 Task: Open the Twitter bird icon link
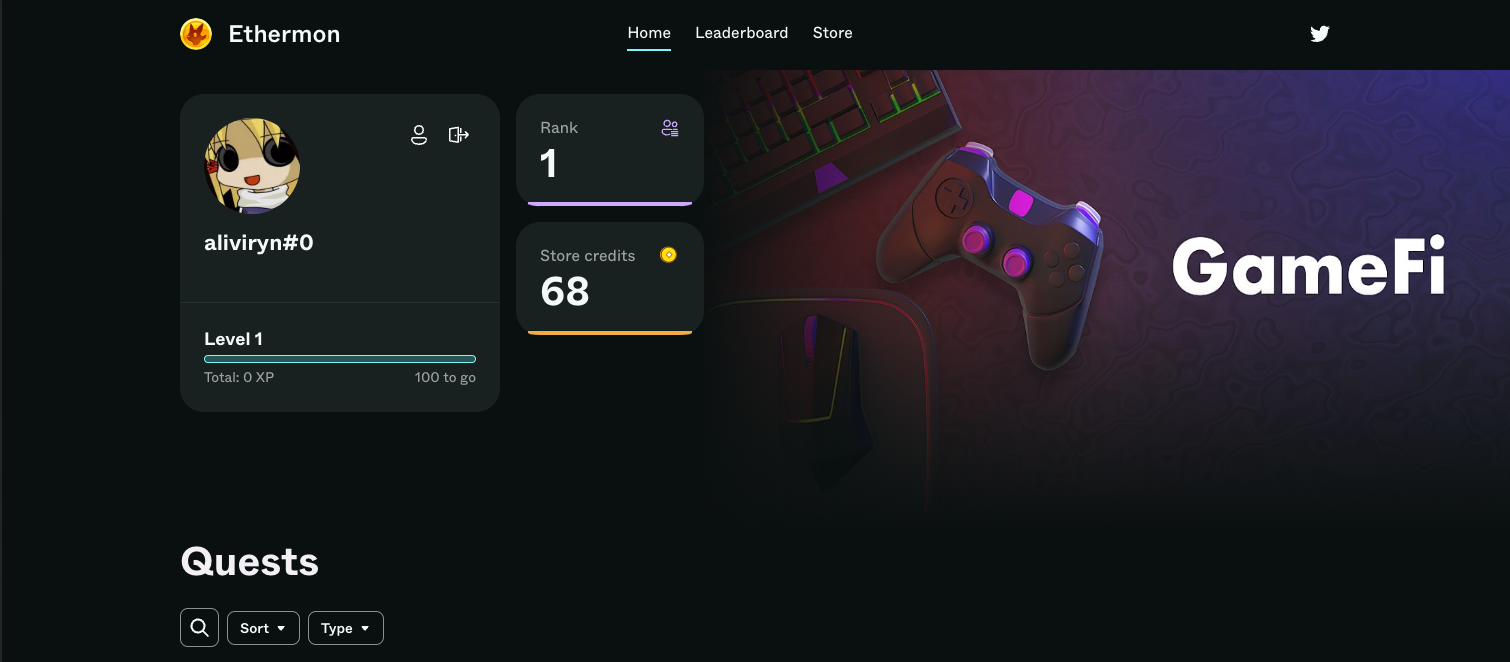click(1319, 34)
